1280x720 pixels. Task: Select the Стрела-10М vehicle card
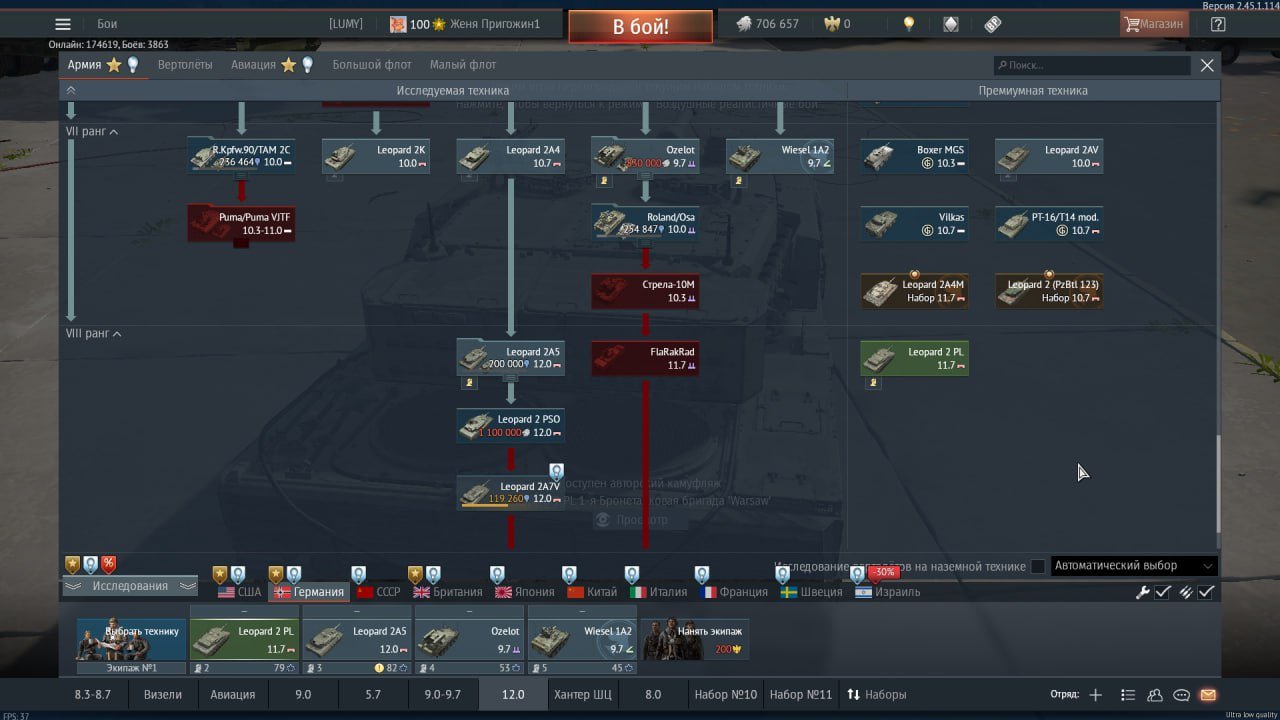tap(645, 291)
